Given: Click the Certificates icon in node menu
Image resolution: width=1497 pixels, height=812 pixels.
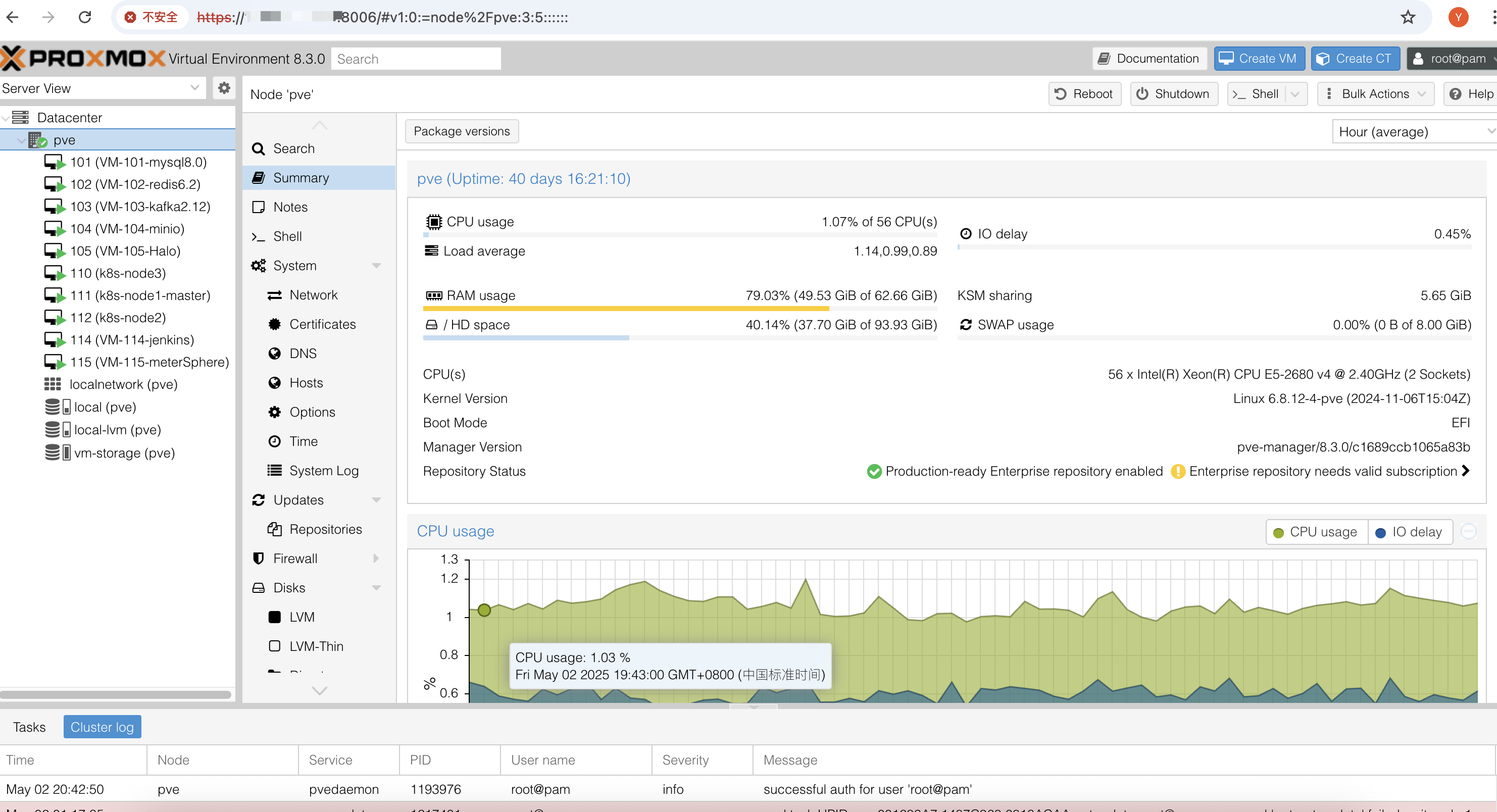Looking at the screenshot, I should coord(274,324).
